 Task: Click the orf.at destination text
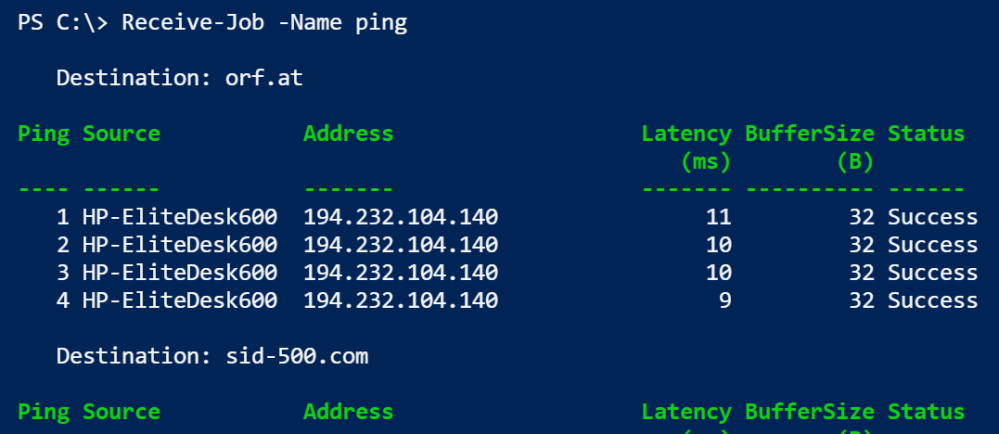264,77
